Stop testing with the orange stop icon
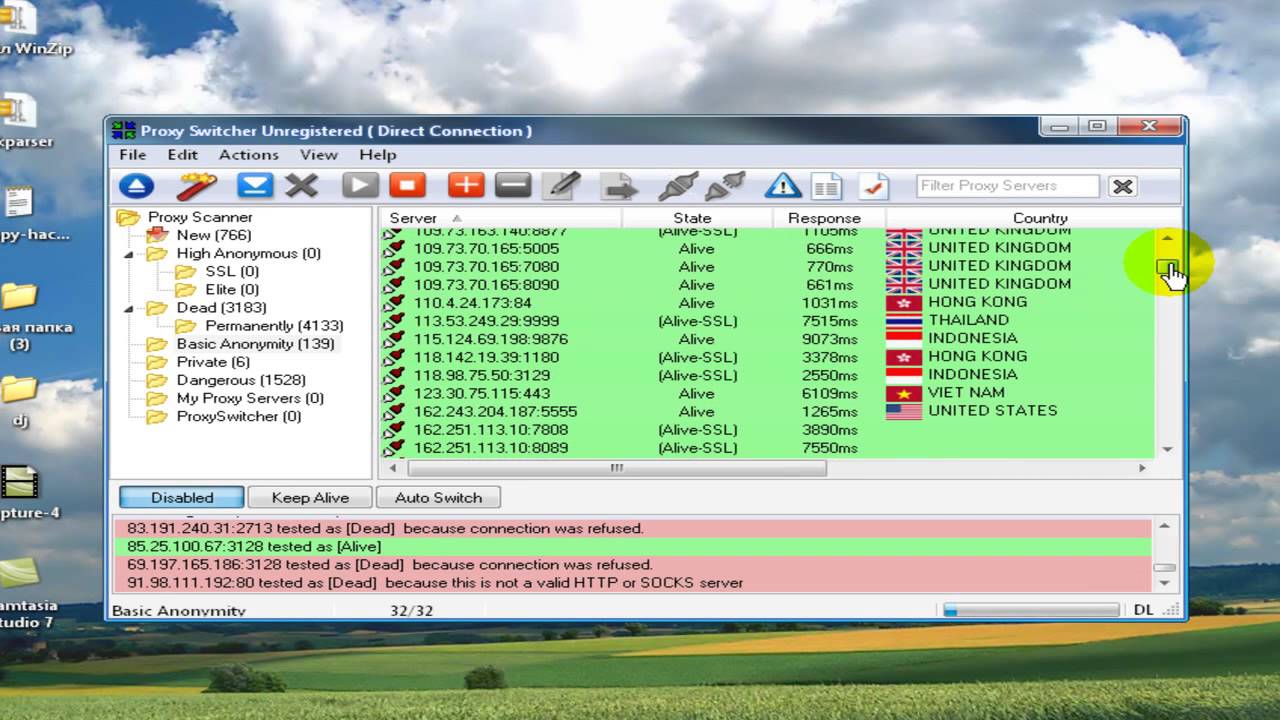The image size is (1280, 720). (x=408, y=186)
